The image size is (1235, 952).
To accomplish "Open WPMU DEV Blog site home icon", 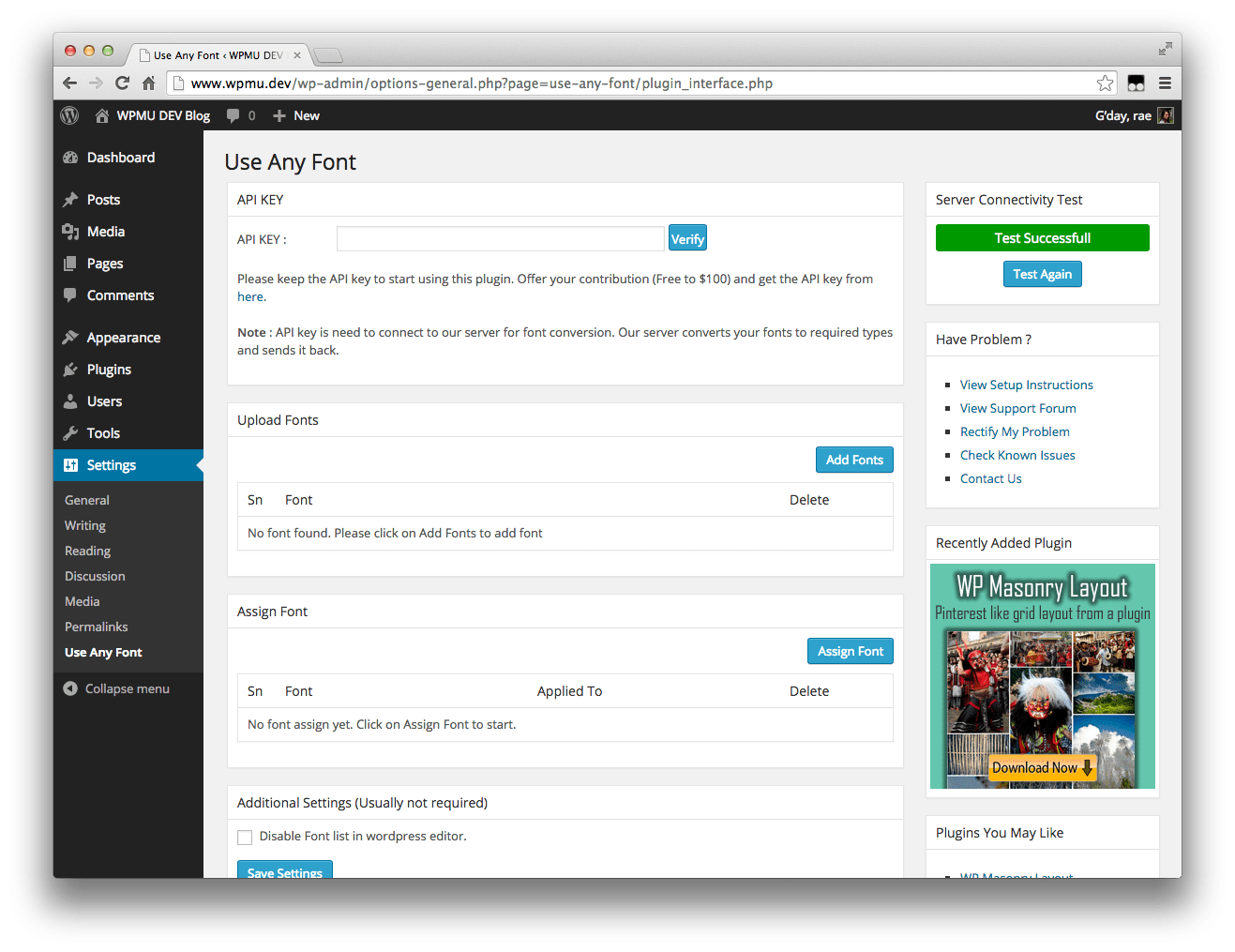I will [102, 115].
